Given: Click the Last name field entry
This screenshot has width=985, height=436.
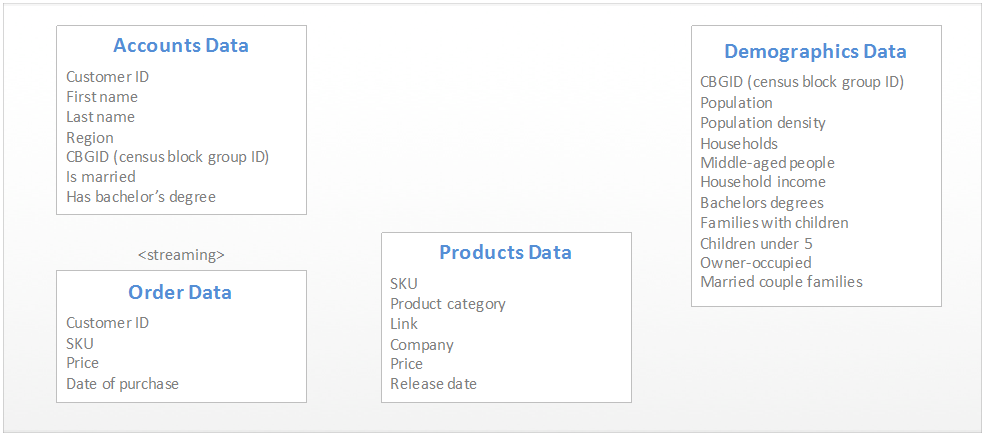Looking at the screenshot, I should pos(101,117).
